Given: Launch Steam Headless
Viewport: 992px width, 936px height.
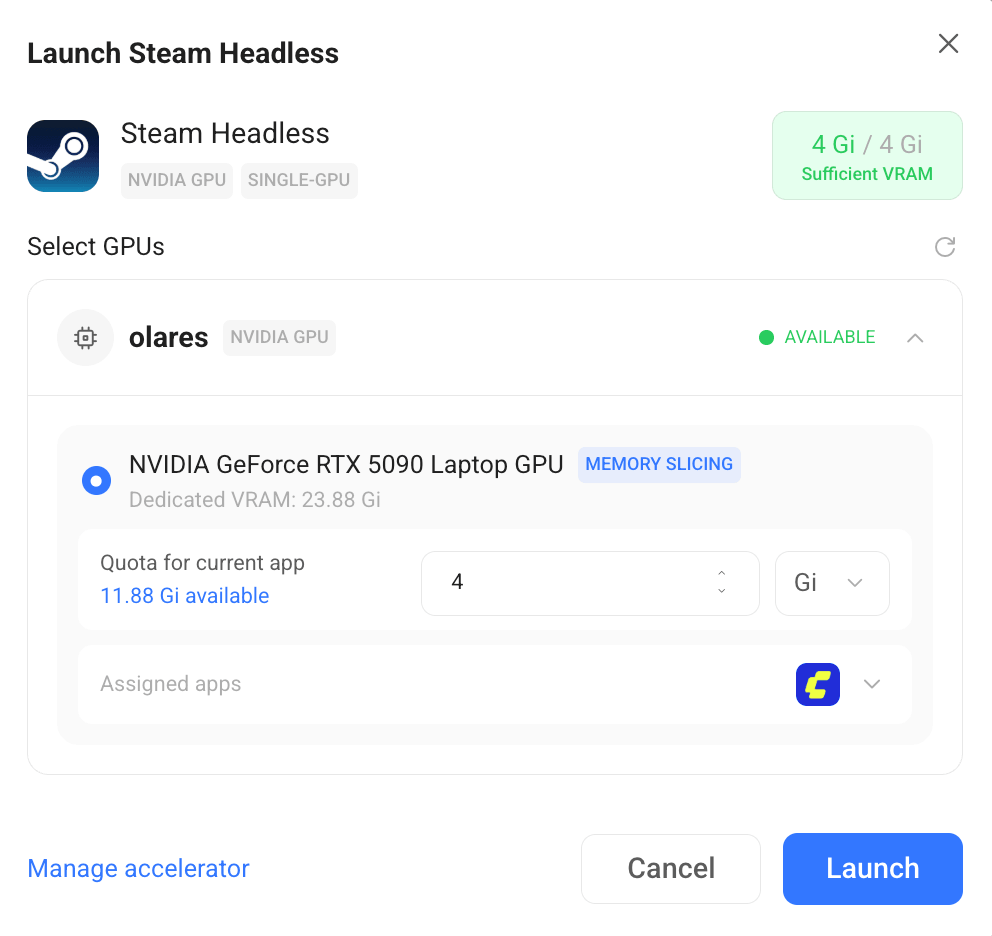Looking at the screenshot, I should point(872,868).
